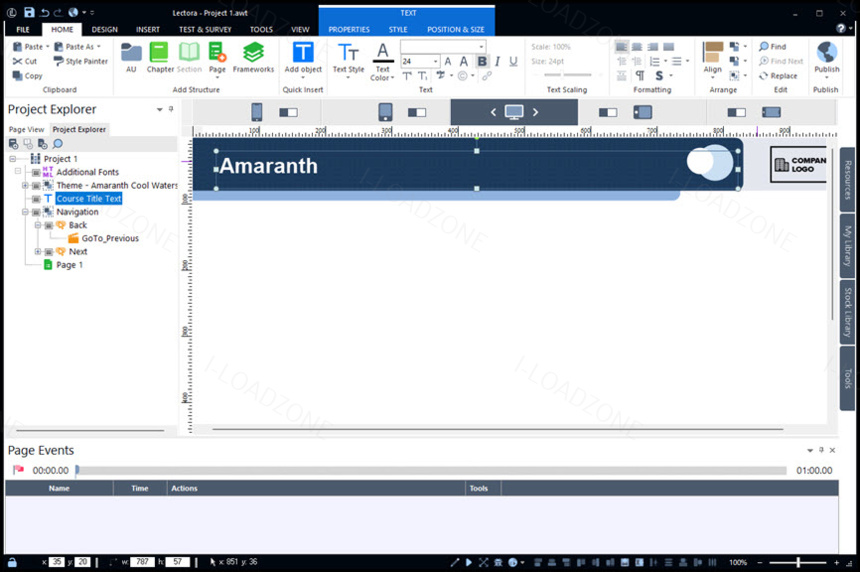
Task: Open the TEST & SURVEY tab
Action: click(205, 30)
